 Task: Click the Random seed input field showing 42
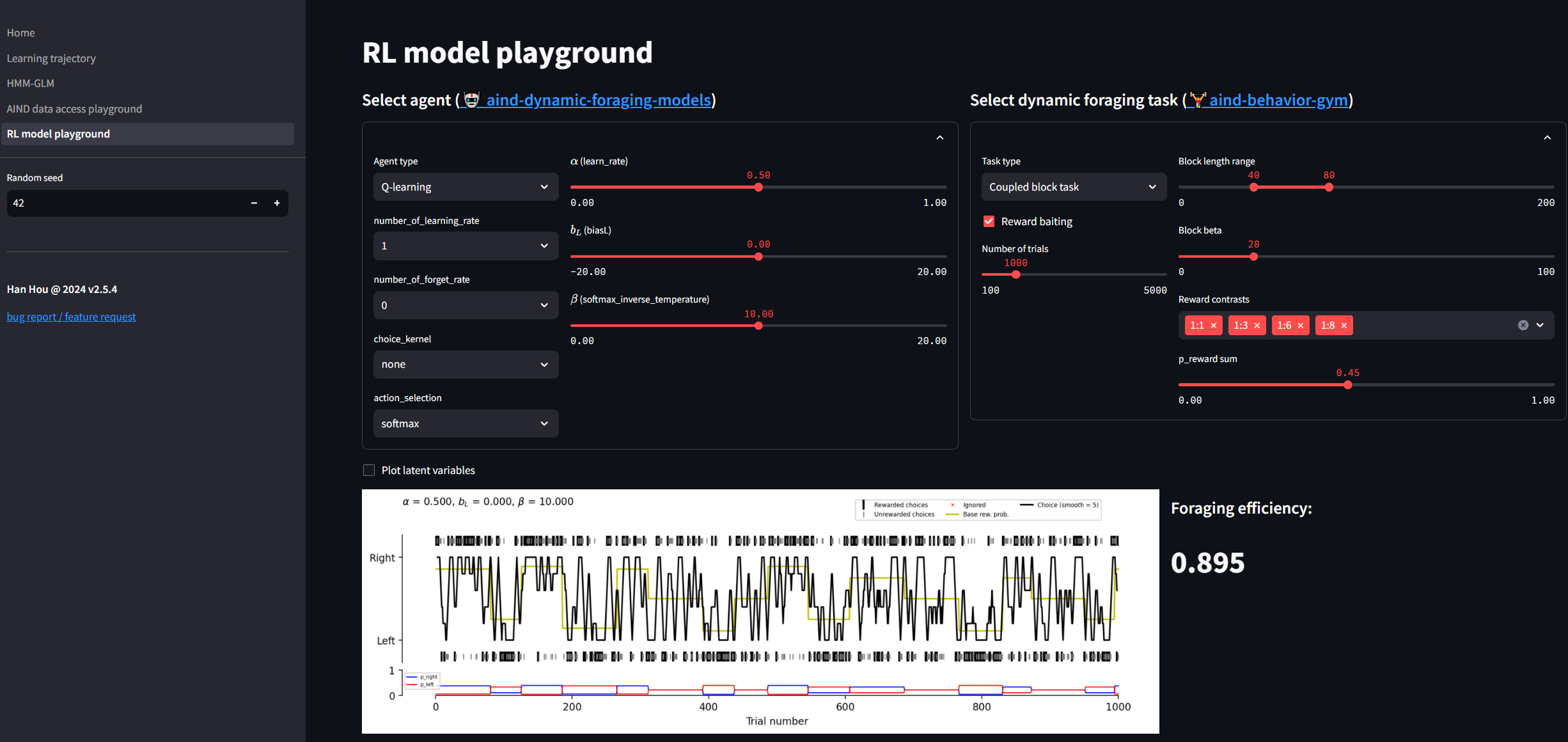125,203
